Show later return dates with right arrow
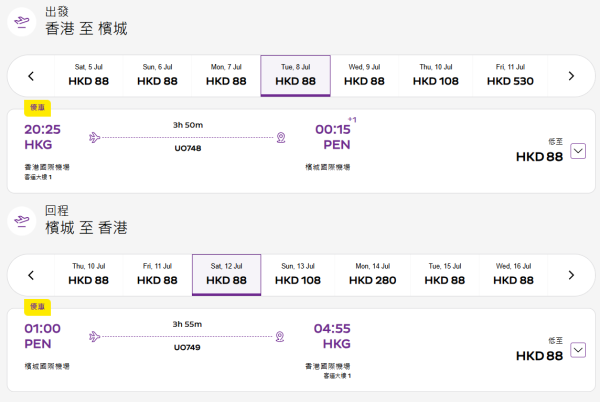The image size is (600, 402). 571,275
